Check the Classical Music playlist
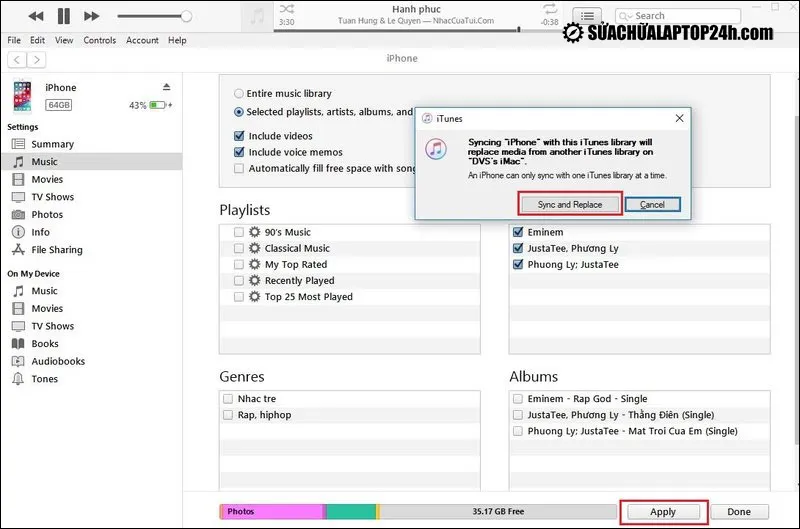800x529 pixels. 239,248
